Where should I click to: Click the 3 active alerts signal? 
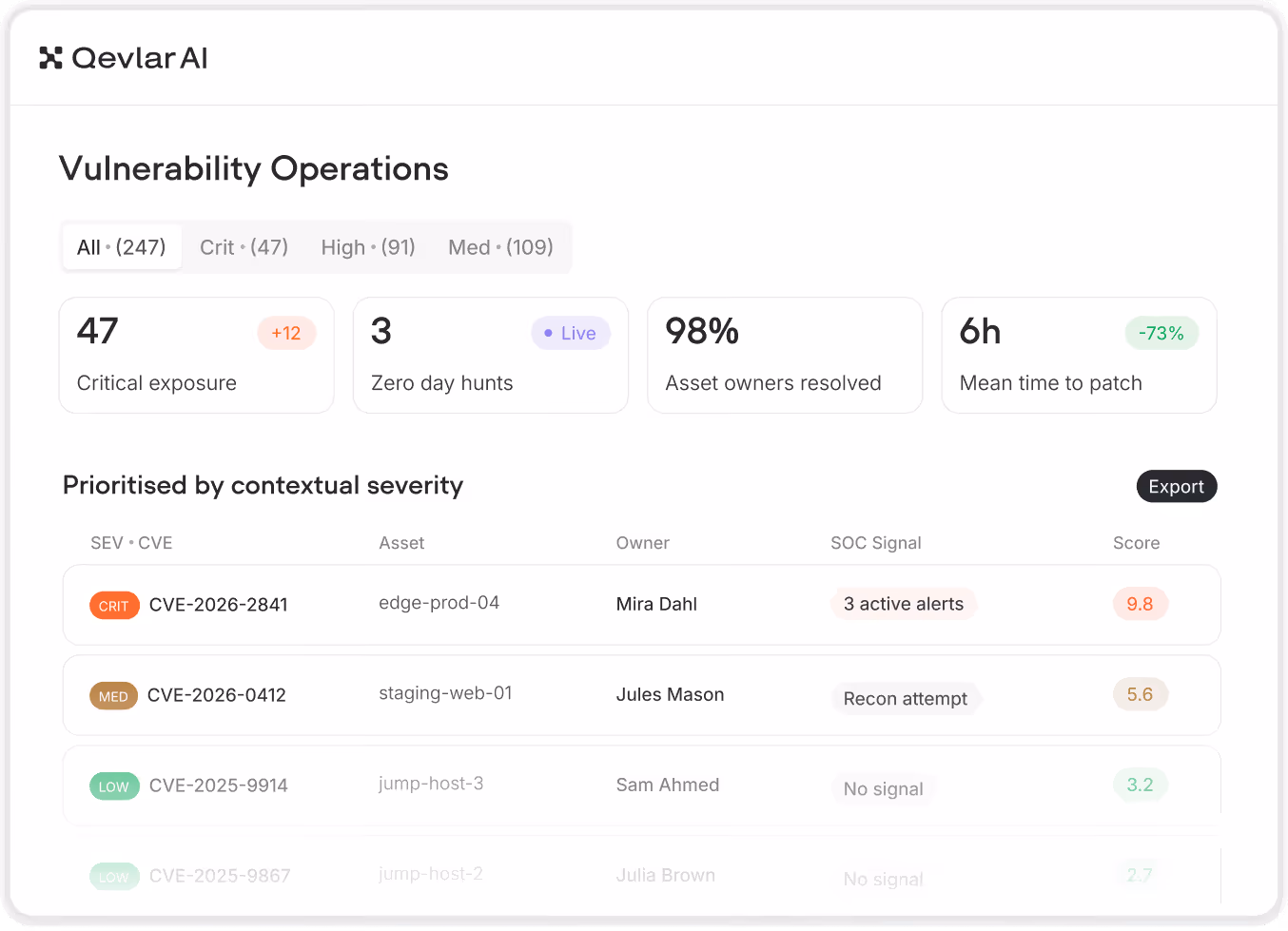904,604
